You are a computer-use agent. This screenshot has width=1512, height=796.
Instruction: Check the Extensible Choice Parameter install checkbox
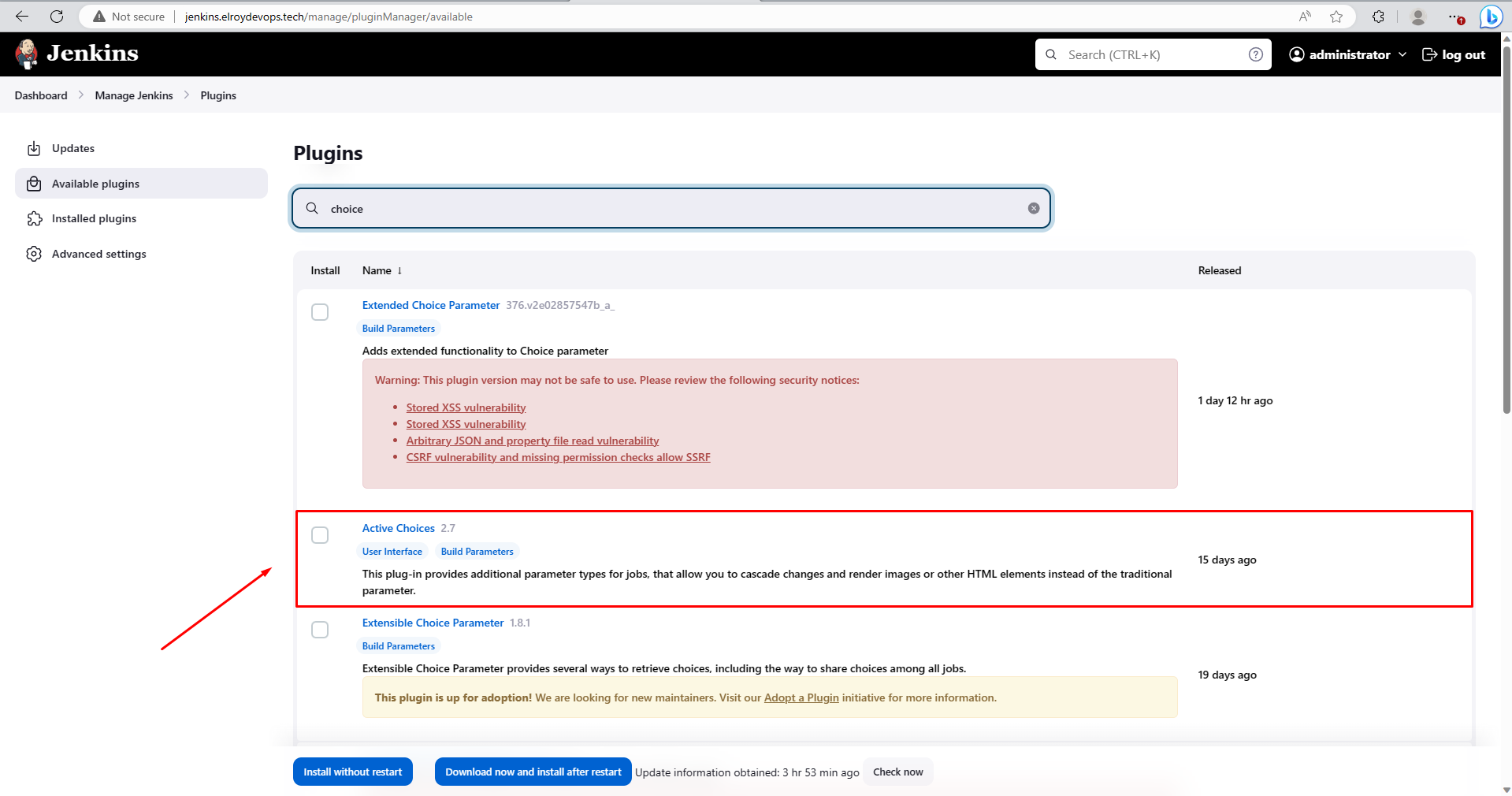click(x=320, y=630)
